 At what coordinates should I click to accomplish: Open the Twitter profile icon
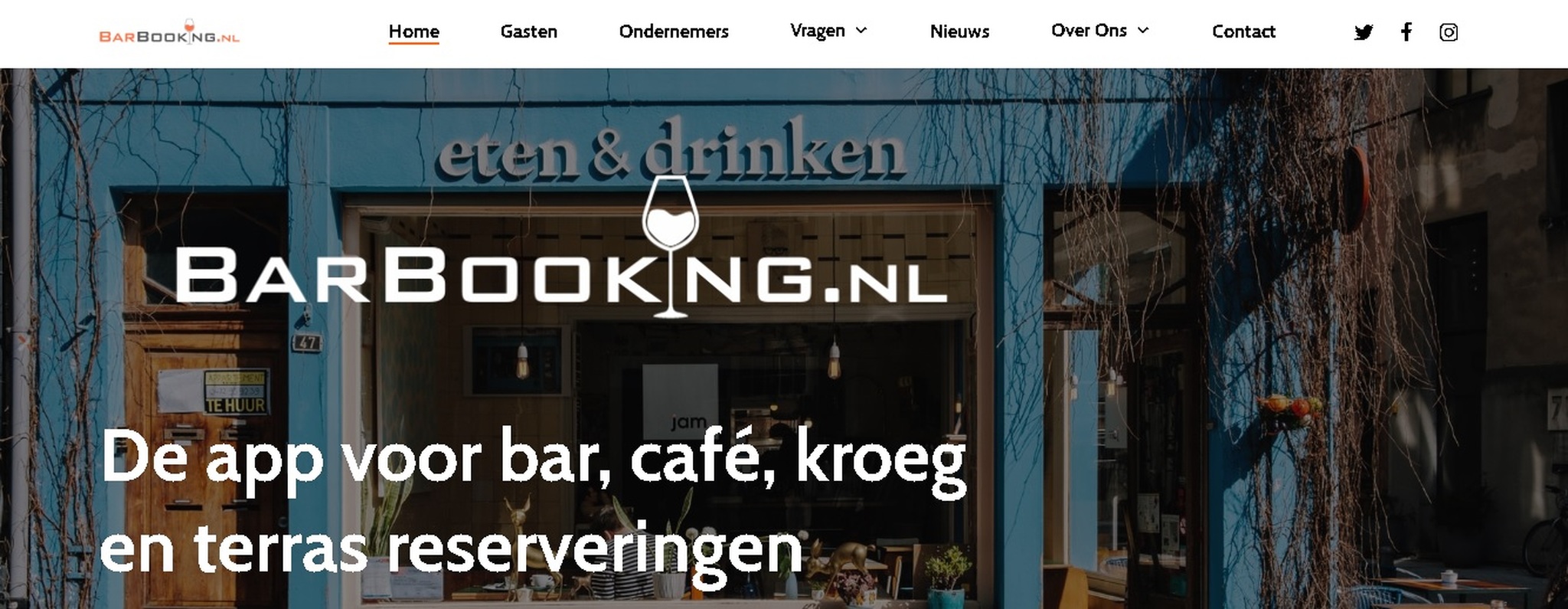1363,32
